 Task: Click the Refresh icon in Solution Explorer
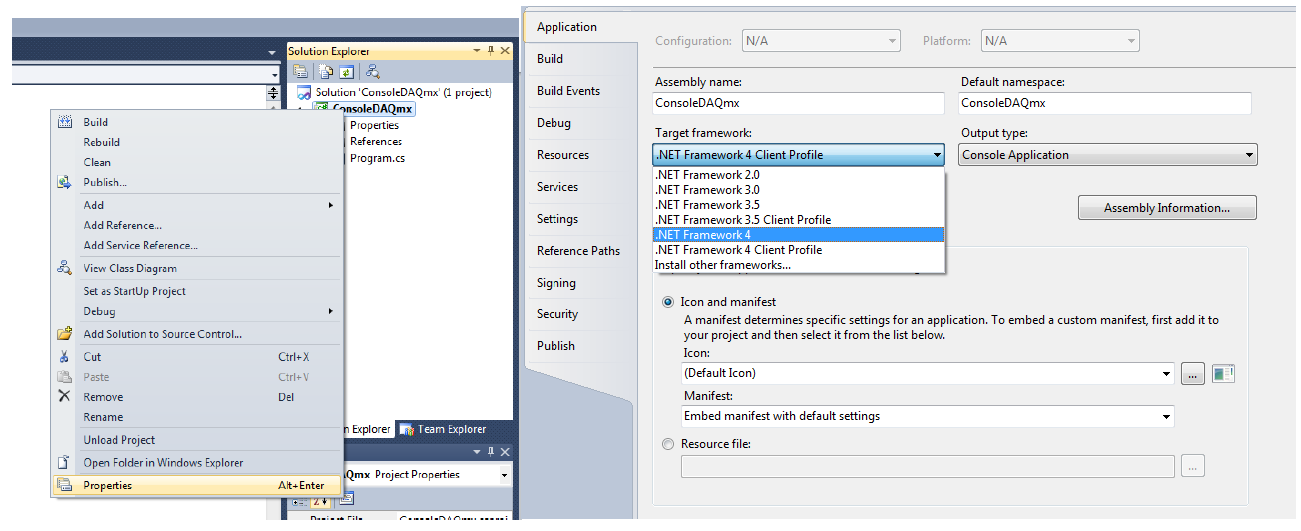pyautogui.click(x=347, y=72)
